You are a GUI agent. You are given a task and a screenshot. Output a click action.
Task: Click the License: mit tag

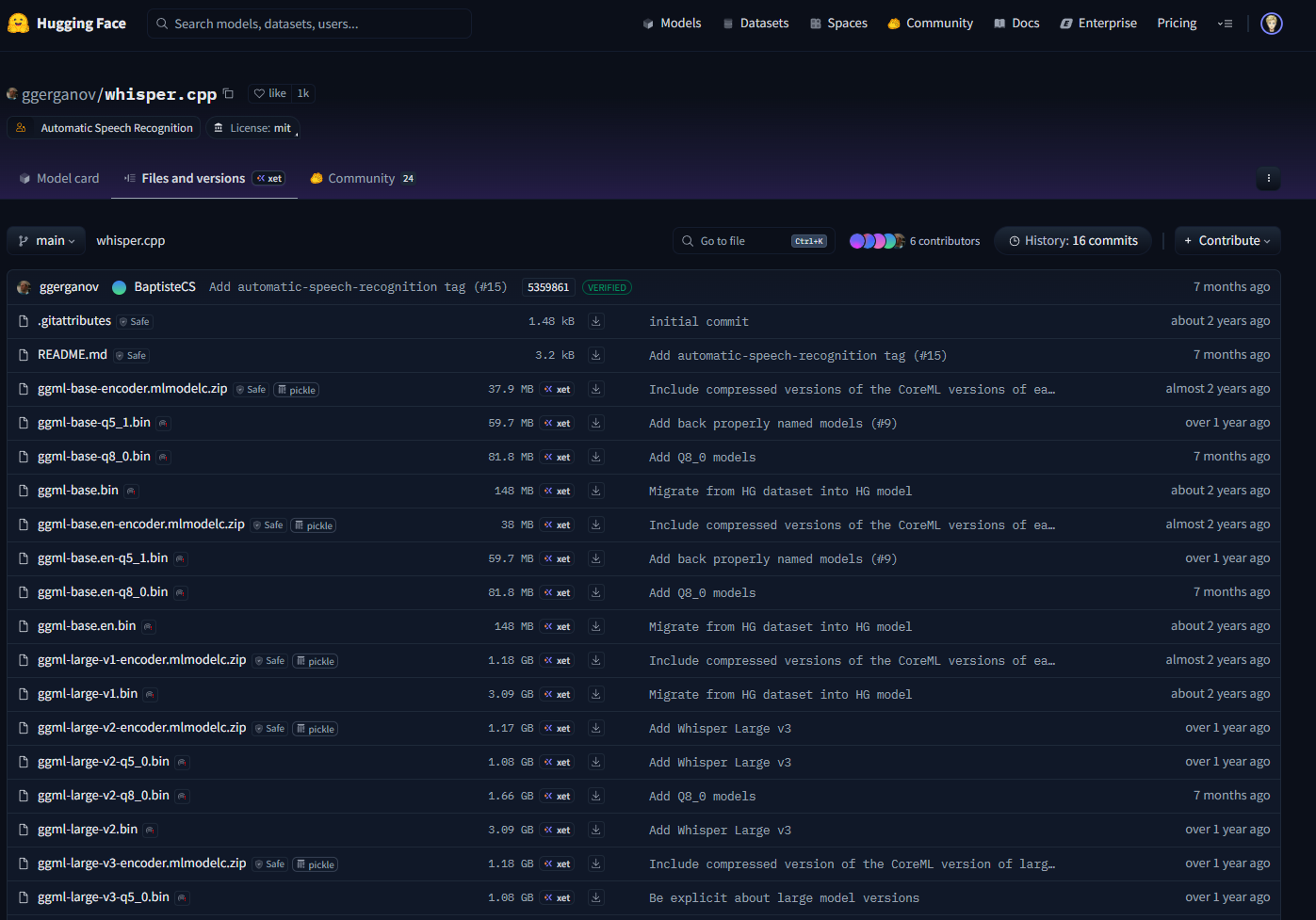coord(252,128)
